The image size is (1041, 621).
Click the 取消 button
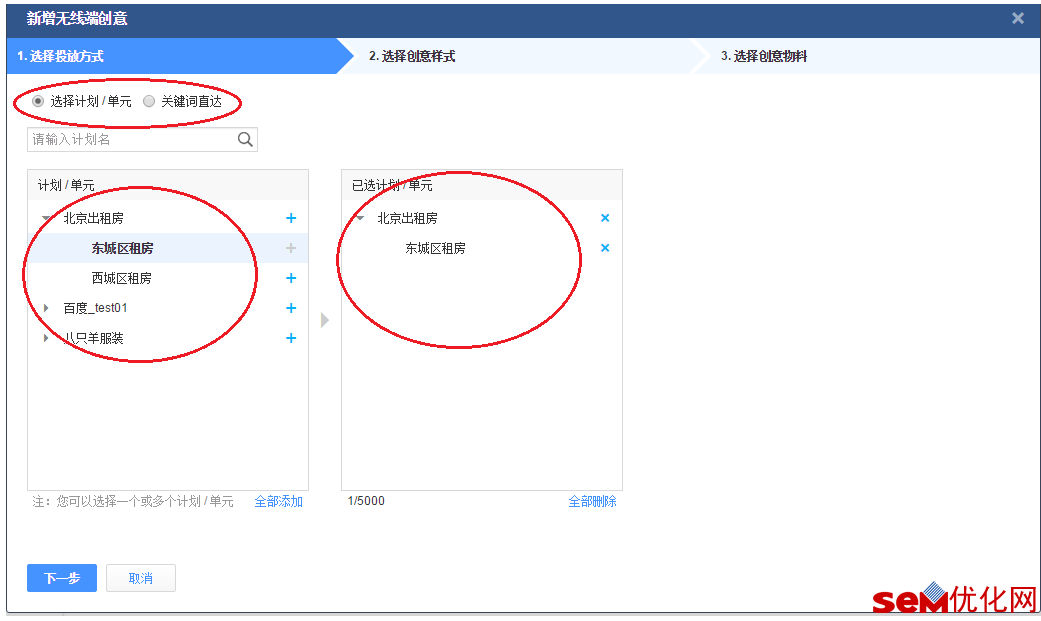(141, 578)
